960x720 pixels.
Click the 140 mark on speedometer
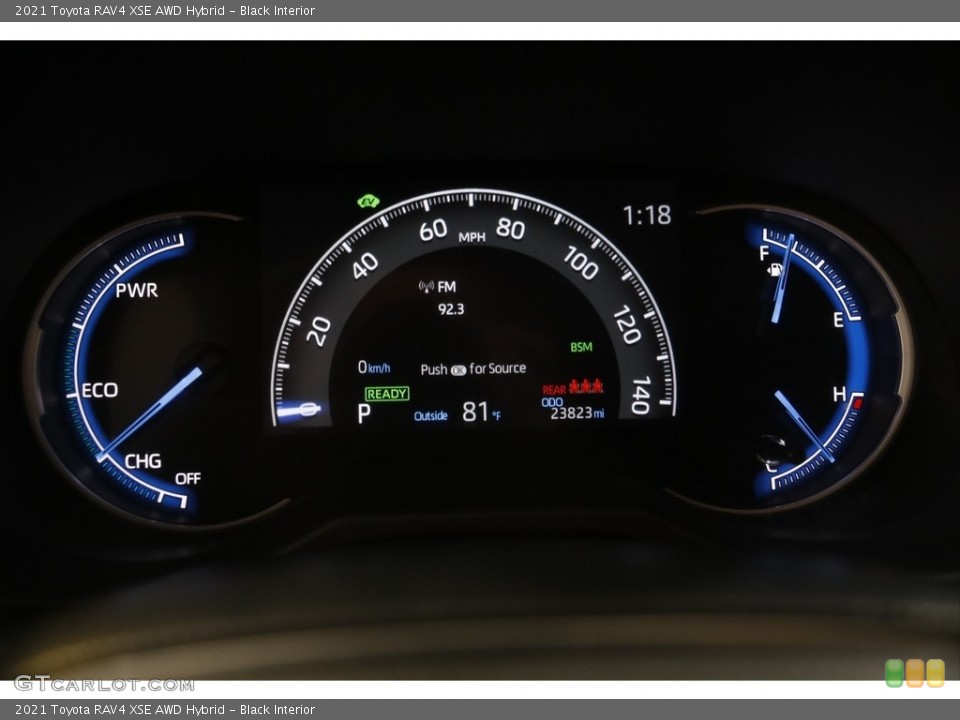641,396
